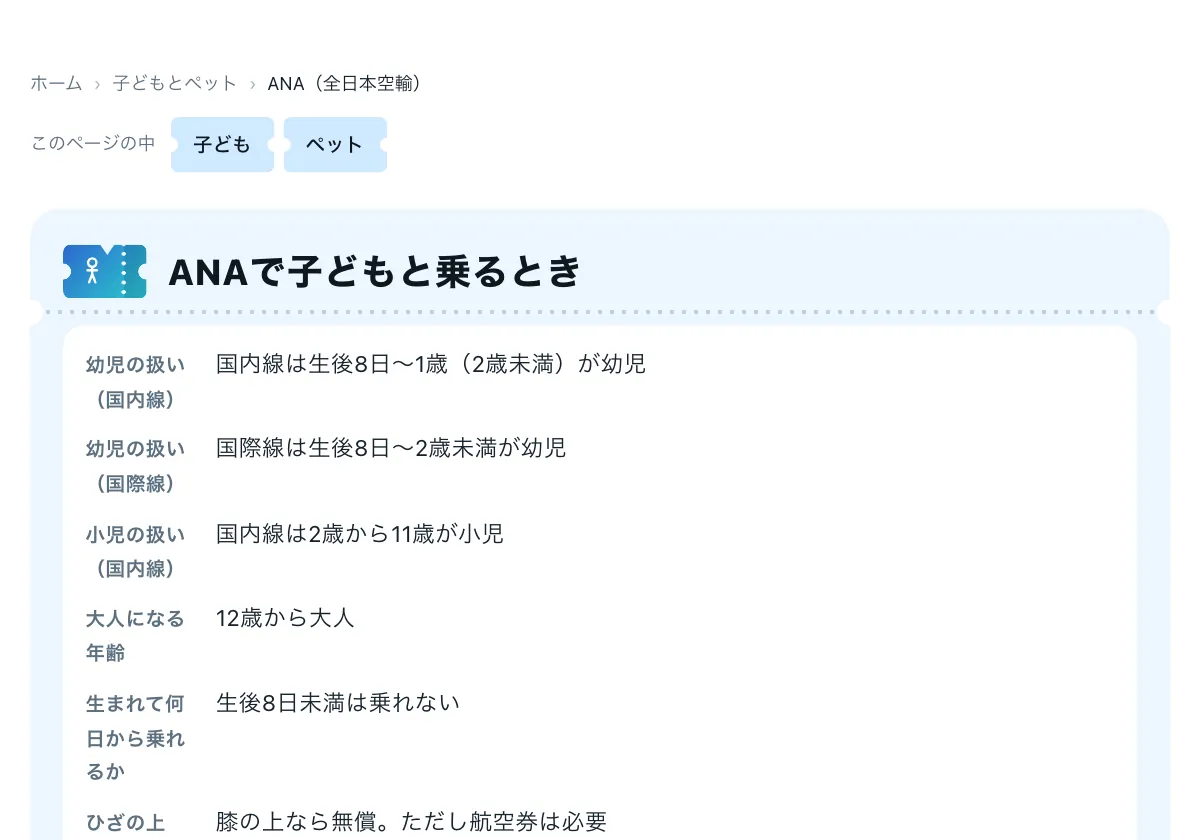This screenshot has width=1200, height=840.
Task: Click the 小児の扱い（国内線） row label
Action: 135,551
